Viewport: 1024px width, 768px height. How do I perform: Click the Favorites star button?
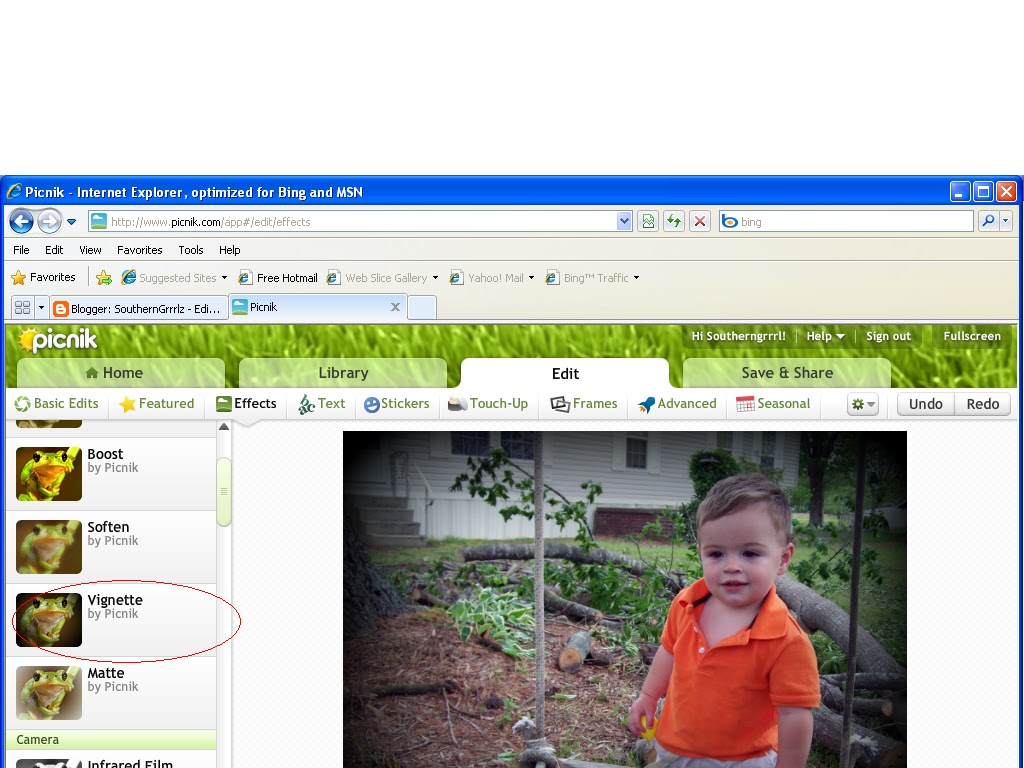[44, 278]
